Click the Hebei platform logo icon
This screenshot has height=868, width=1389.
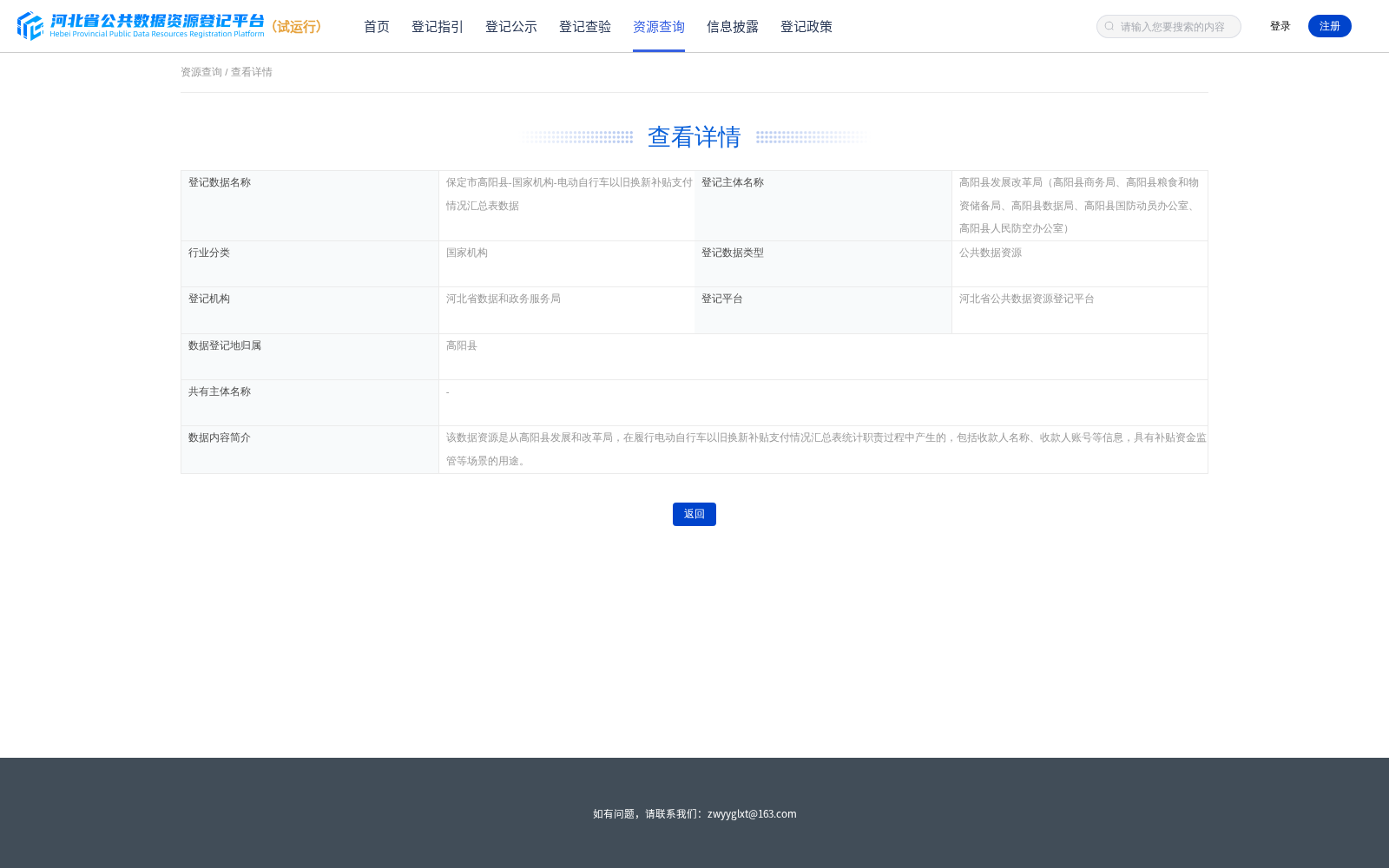30,26
